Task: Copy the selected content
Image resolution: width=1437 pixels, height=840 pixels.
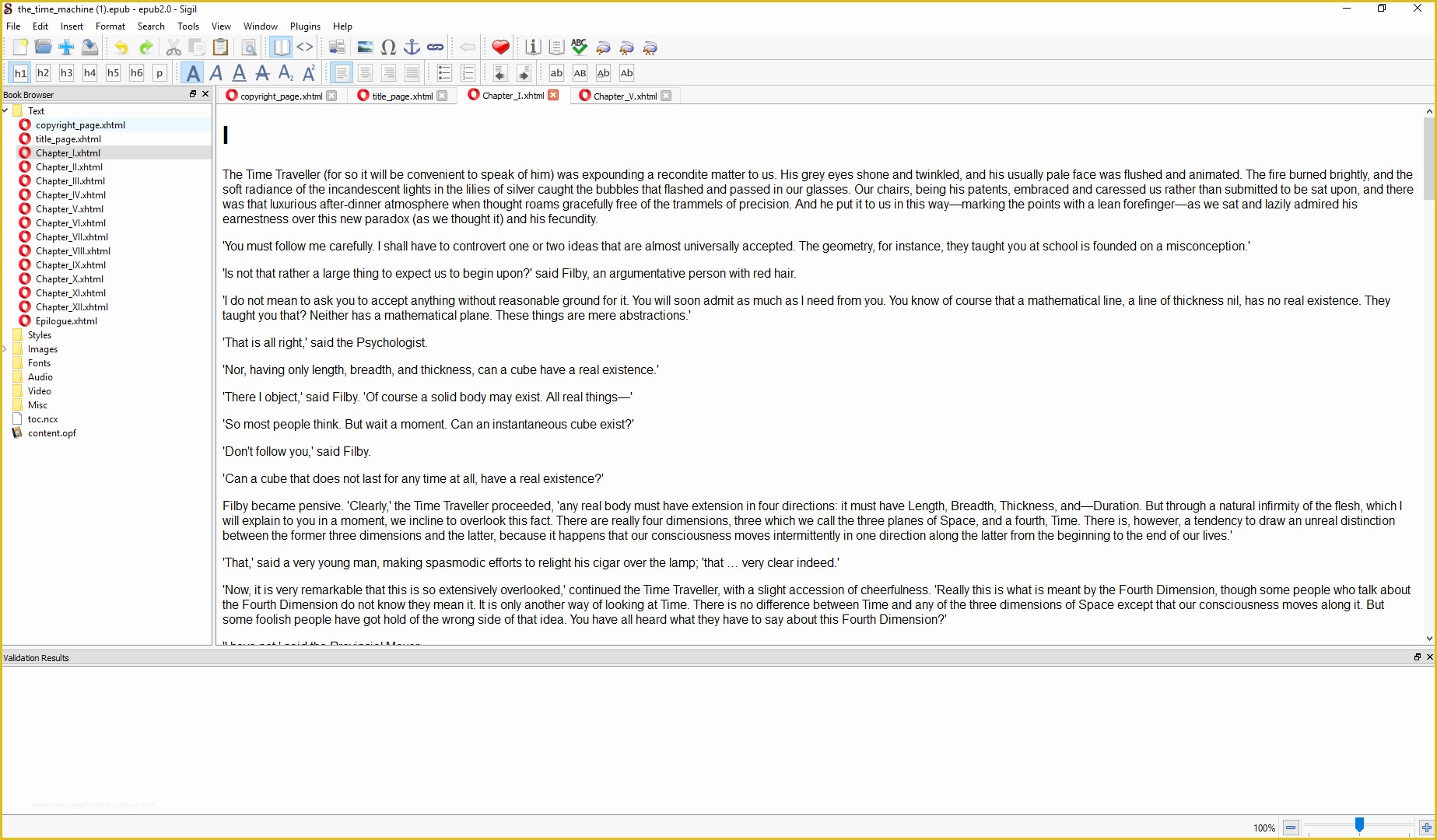Action: 197,47
